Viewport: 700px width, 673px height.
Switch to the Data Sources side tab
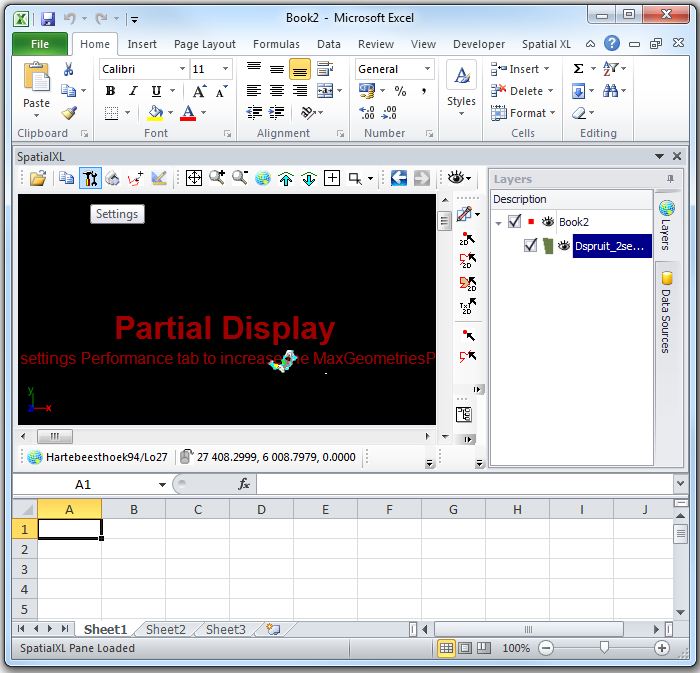pyautogui.click(x=666, y=310)
